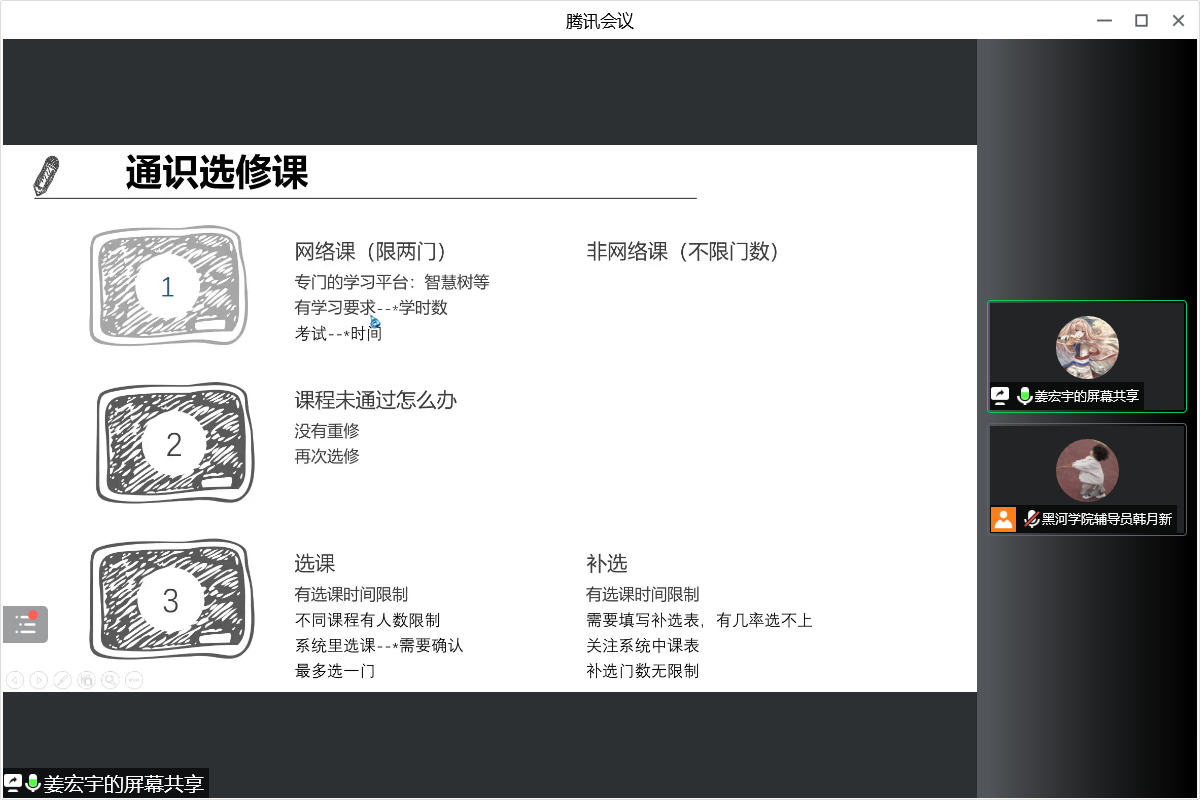Select 姜宏宇 anime avatar thumbnail

click(1087, 347)
